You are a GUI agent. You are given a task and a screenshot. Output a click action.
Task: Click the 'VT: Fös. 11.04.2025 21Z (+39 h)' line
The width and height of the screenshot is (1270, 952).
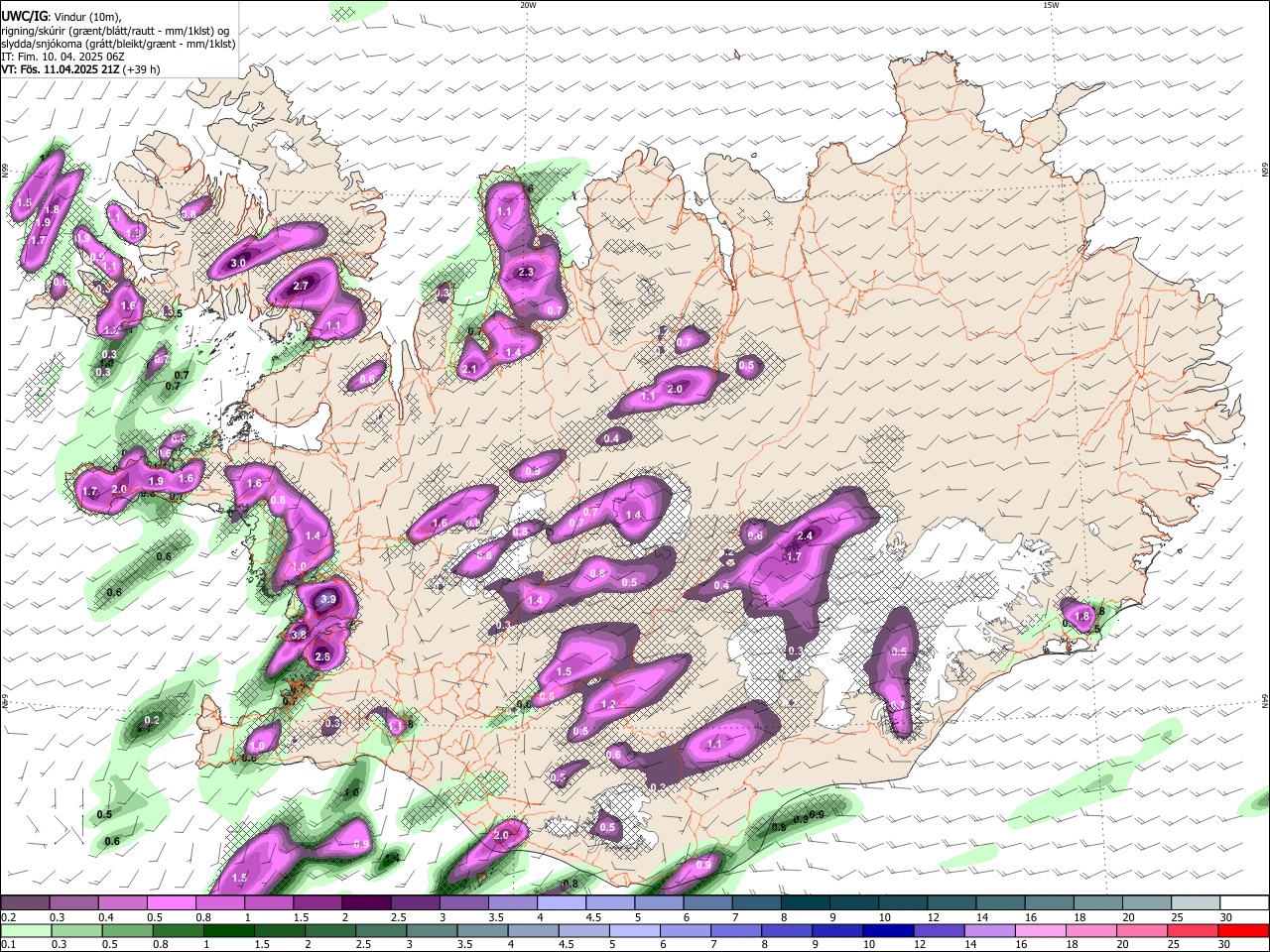(x=80, y=69)
